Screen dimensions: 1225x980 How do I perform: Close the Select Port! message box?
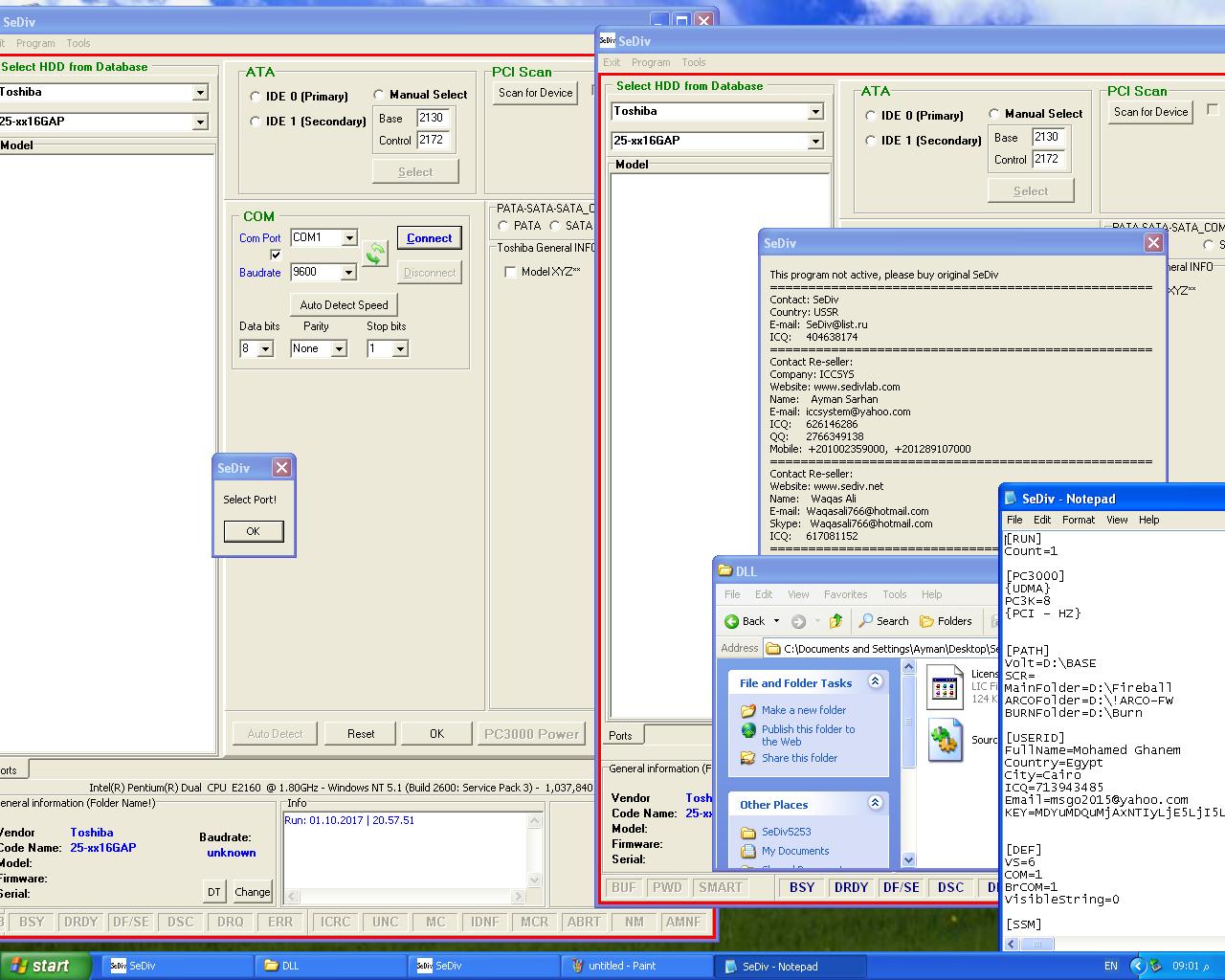(x=281, y=467)
